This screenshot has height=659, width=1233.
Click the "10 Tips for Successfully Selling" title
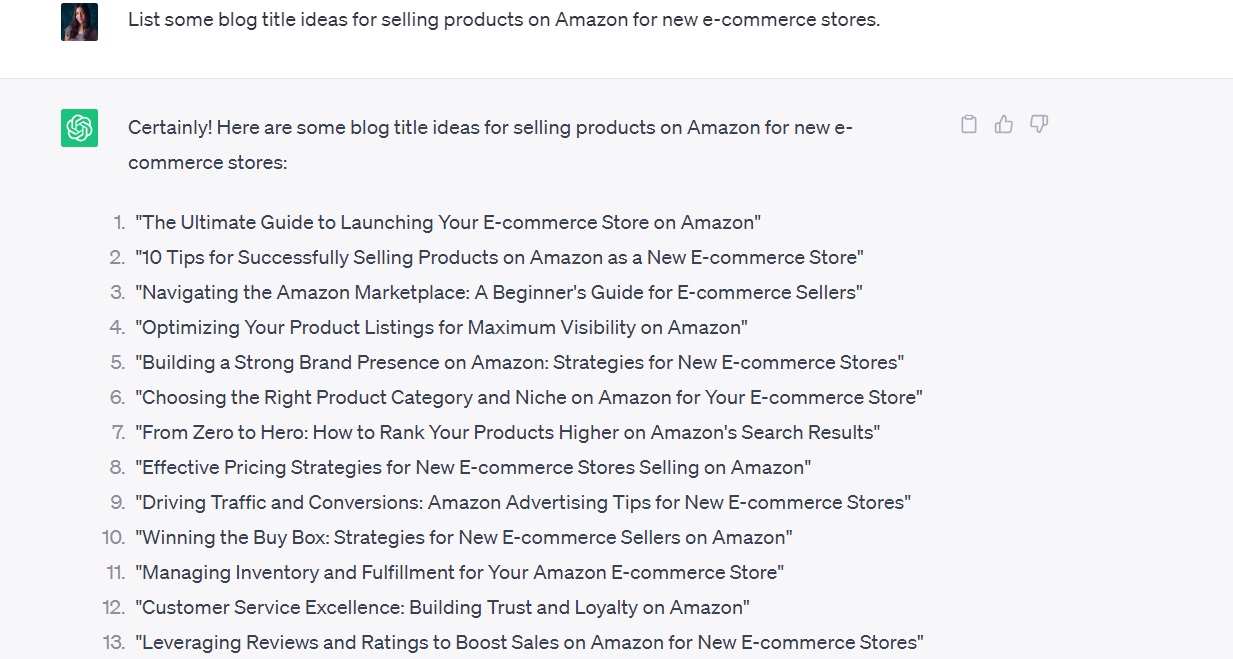click(x=499, y=257)
